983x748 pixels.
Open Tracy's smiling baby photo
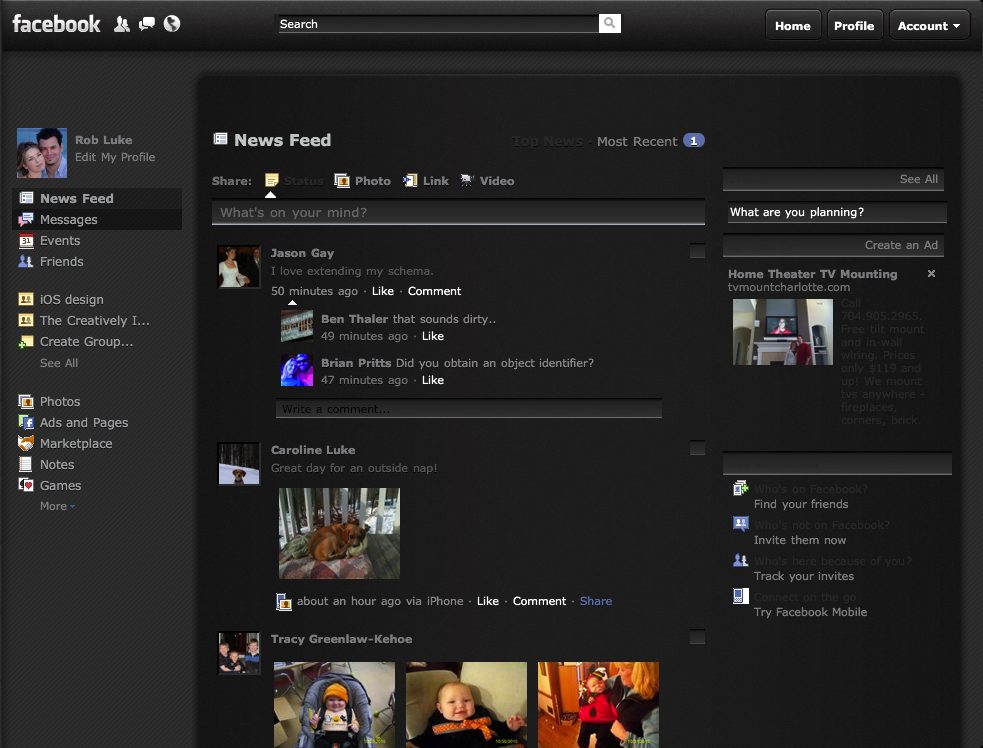pyautogui.click(x=466, y=704)
